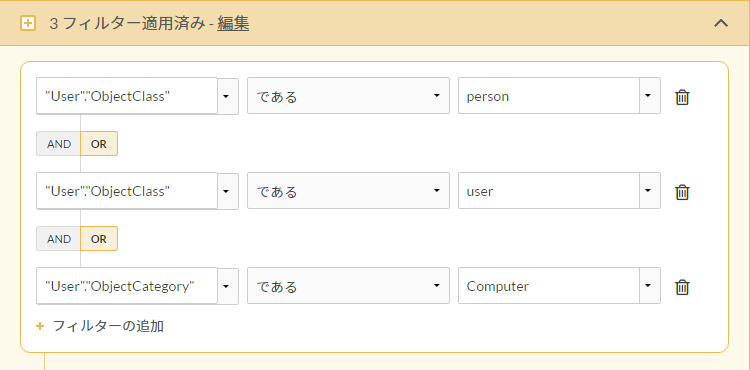Image resolution: width=750 pixels, height=370 pixels.
Task: Click フィルターの追加 to add a filter
Action: (x=108, y=326)
